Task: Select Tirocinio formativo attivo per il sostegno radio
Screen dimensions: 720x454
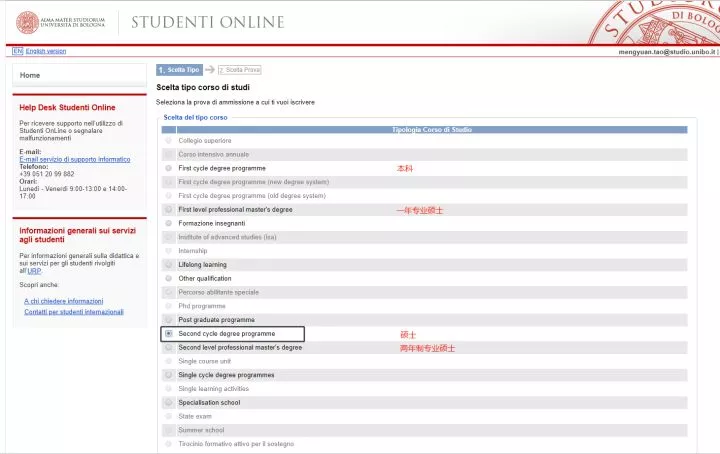Action: click(x=169, y=444)
